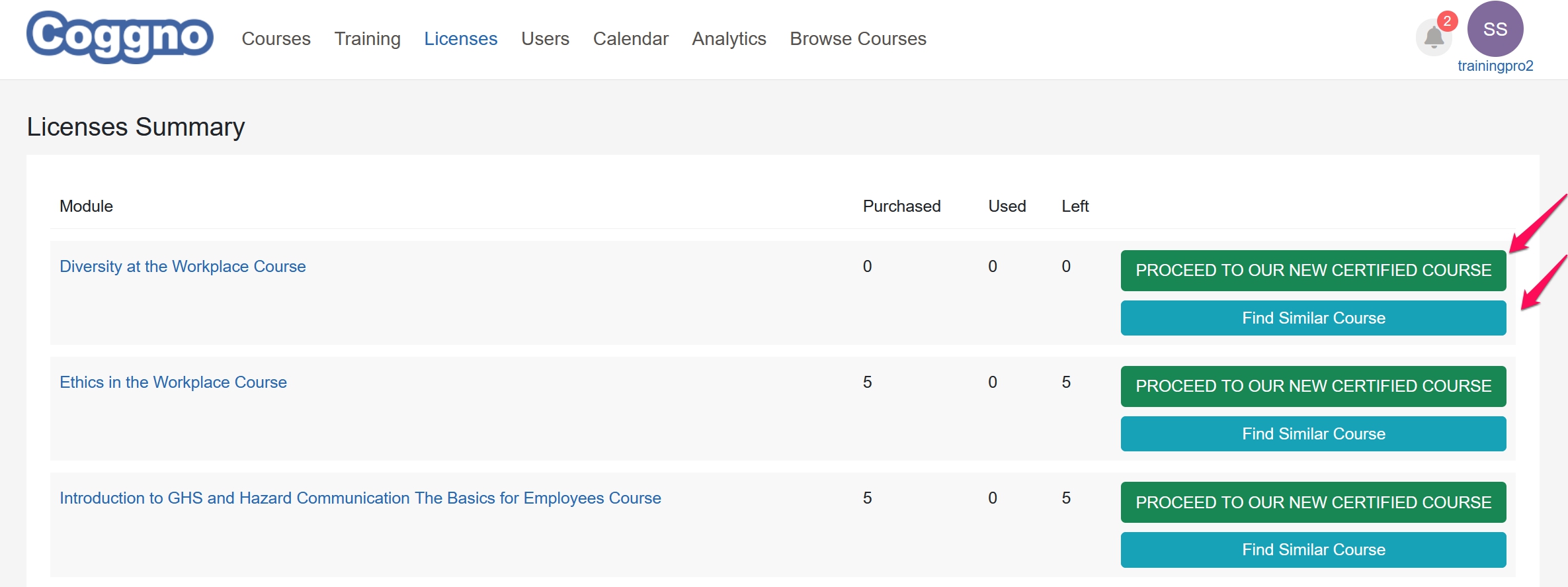Select the Licenses menu item
This screenshot has width=1568, height=587.
click(460, 39)
